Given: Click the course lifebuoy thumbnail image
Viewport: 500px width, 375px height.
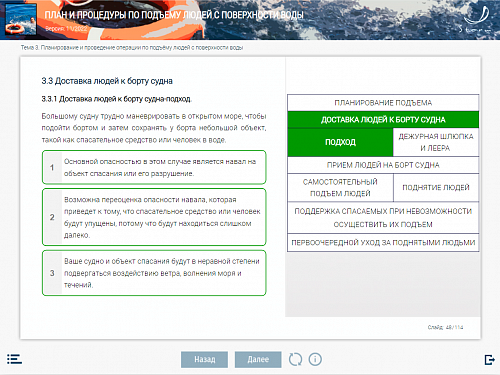Looking at the screenshot, I should (x=21, y=19).
